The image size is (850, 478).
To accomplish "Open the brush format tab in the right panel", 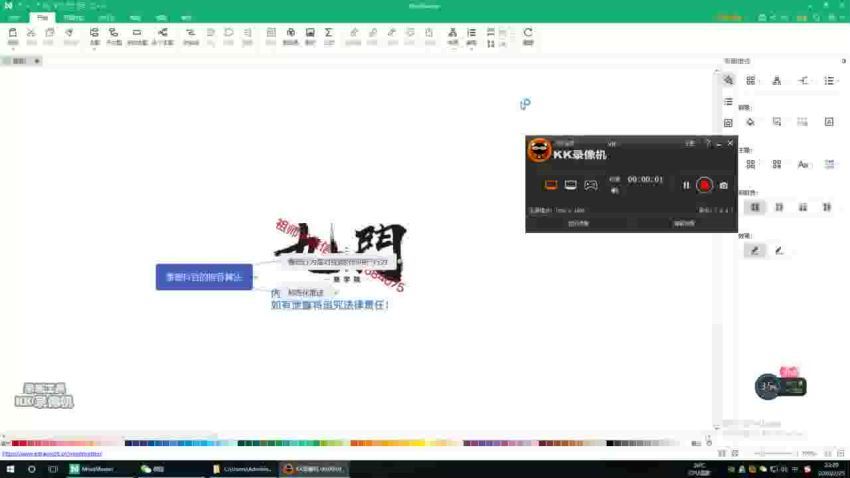I will (x=729, y=80).
